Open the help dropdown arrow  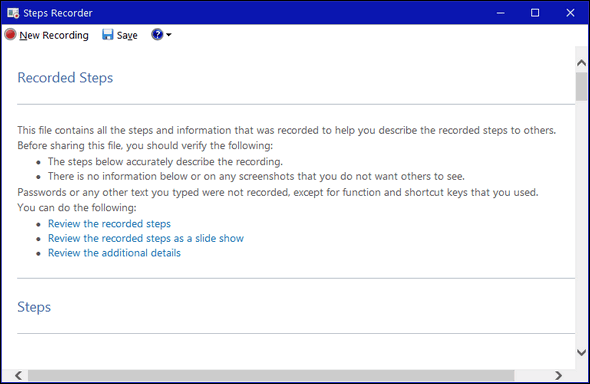click(x=169, y=35)
